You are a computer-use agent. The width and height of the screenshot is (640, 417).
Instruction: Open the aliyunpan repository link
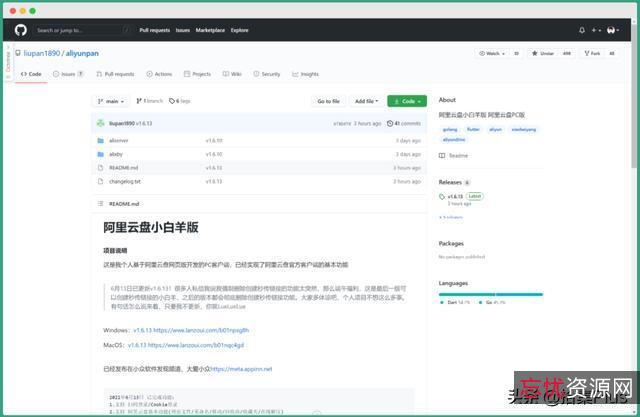82,53
